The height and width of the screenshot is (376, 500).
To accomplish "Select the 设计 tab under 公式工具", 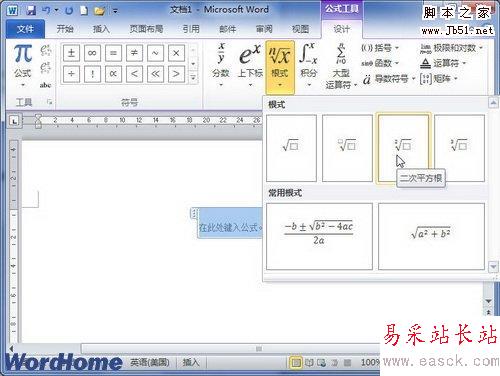I will tap(342, 29).
